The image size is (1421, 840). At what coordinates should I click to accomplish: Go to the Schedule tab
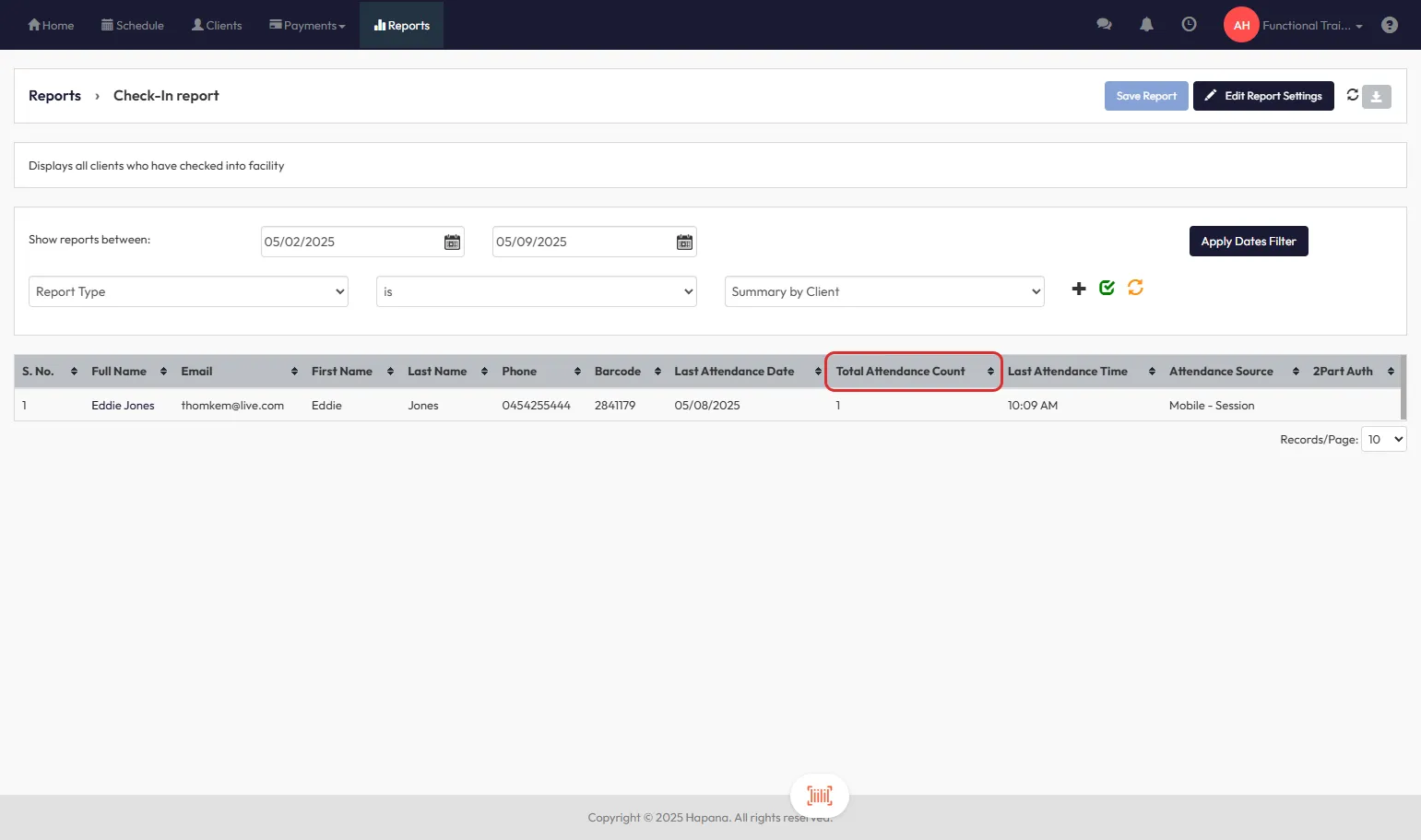(x=133, y=26)
